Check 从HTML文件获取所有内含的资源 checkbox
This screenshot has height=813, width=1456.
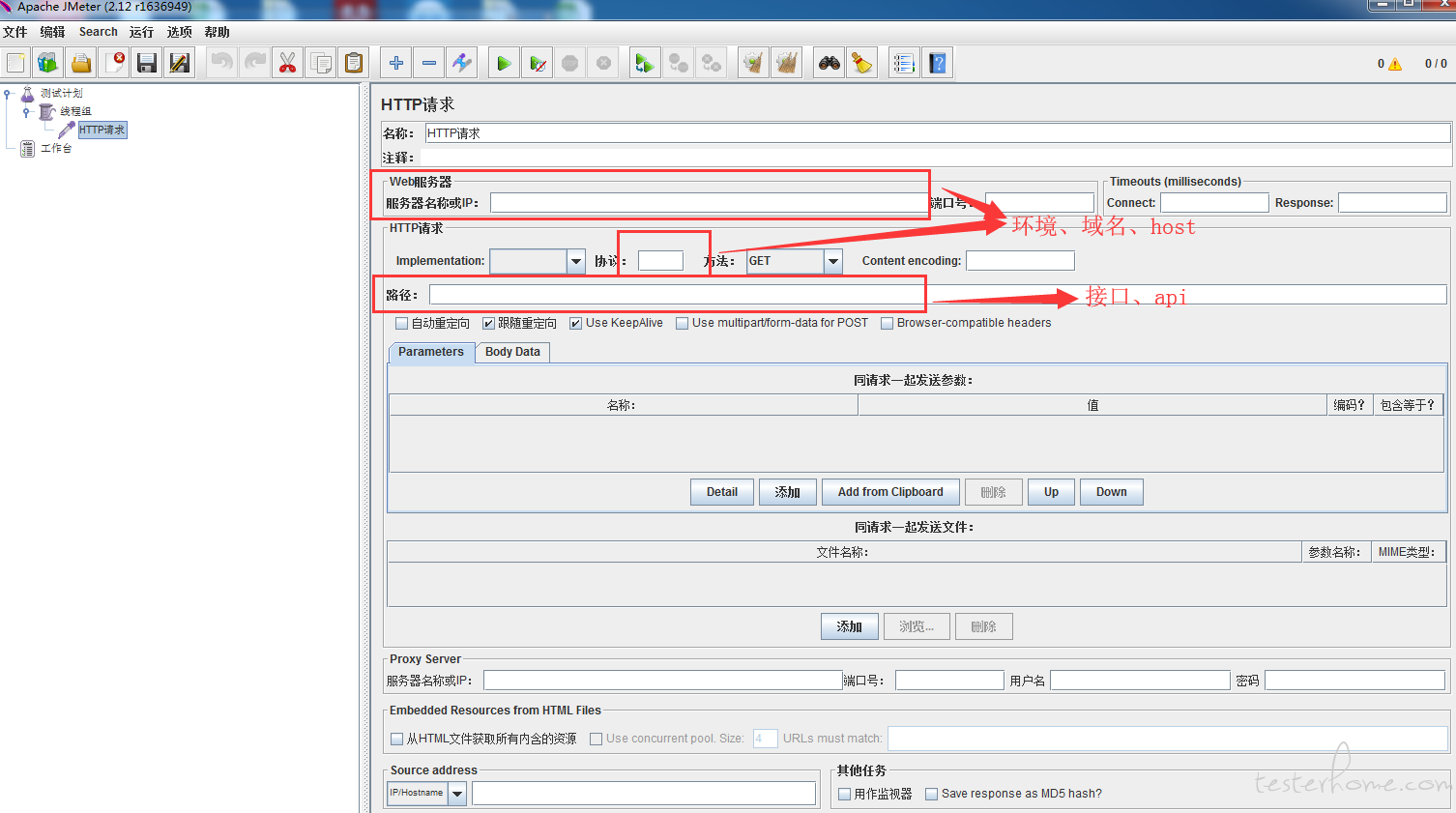396,739
